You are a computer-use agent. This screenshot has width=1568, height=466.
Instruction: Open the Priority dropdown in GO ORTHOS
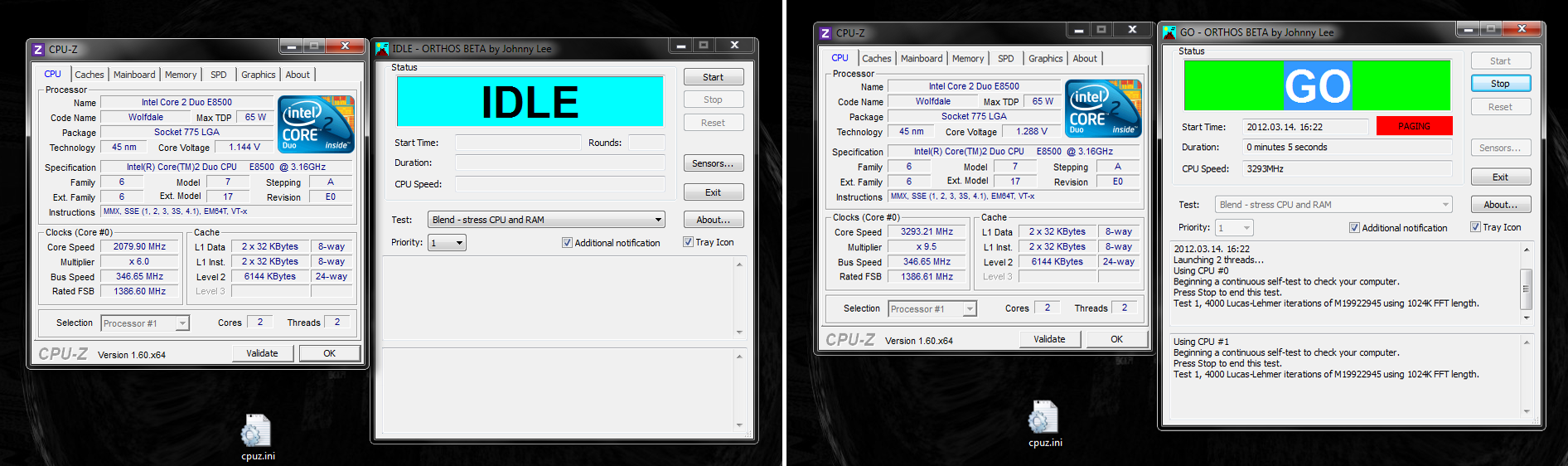pos(1235,228)
